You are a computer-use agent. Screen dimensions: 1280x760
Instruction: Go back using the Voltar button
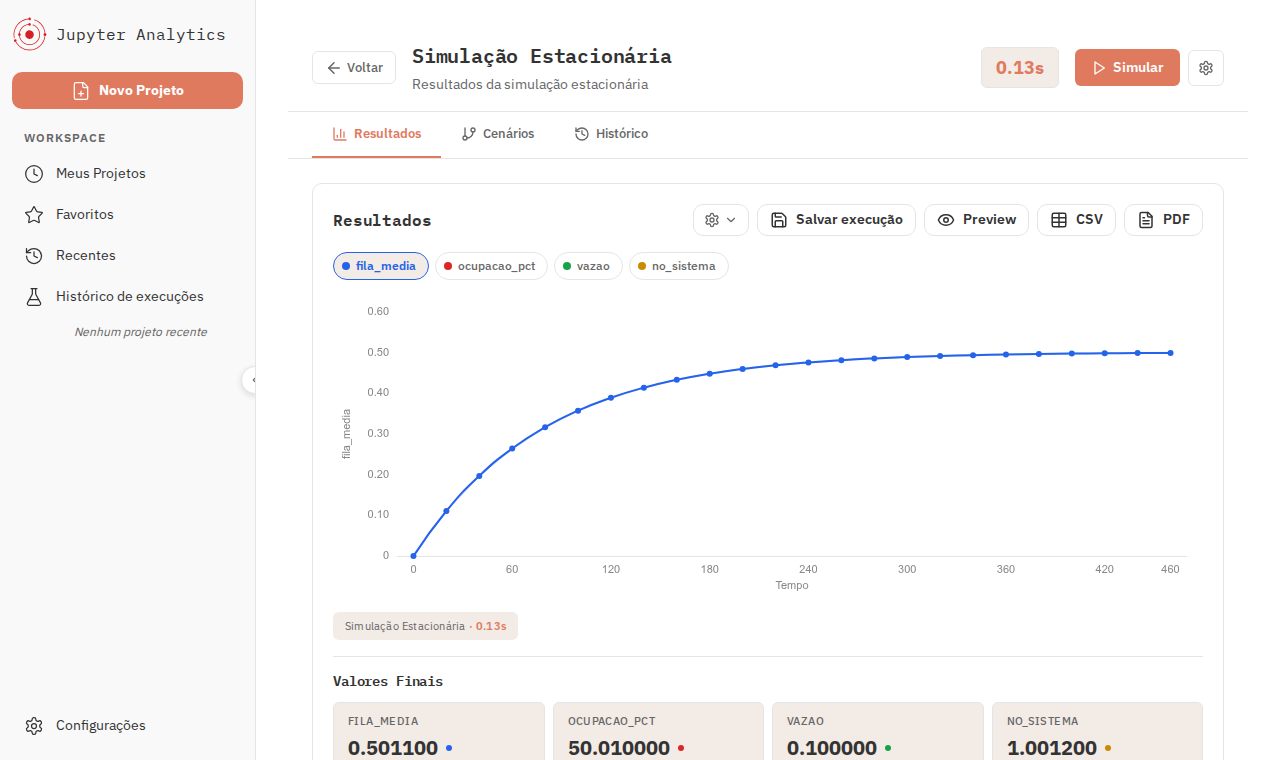coord(354,68)
